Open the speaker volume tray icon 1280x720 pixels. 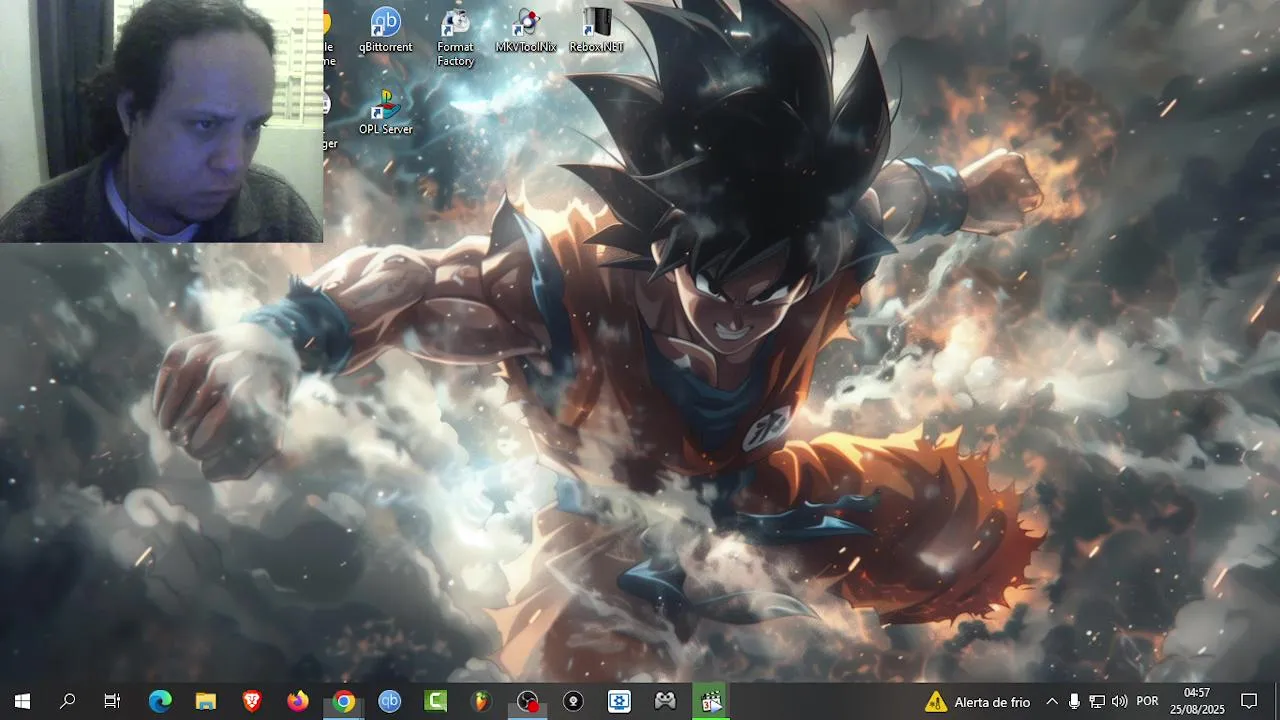pyautogui.click(x=1119, y=702)
